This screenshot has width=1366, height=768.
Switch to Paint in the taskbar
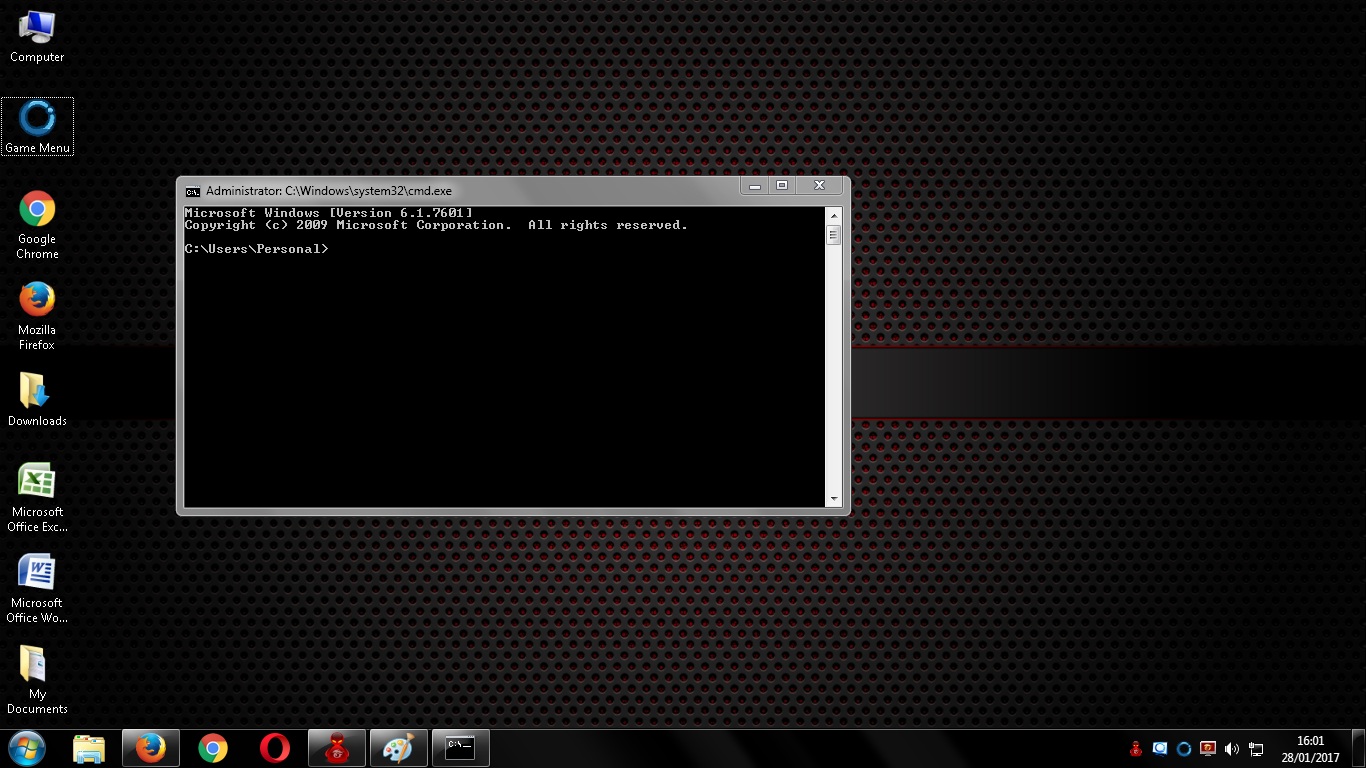[399, 748]
